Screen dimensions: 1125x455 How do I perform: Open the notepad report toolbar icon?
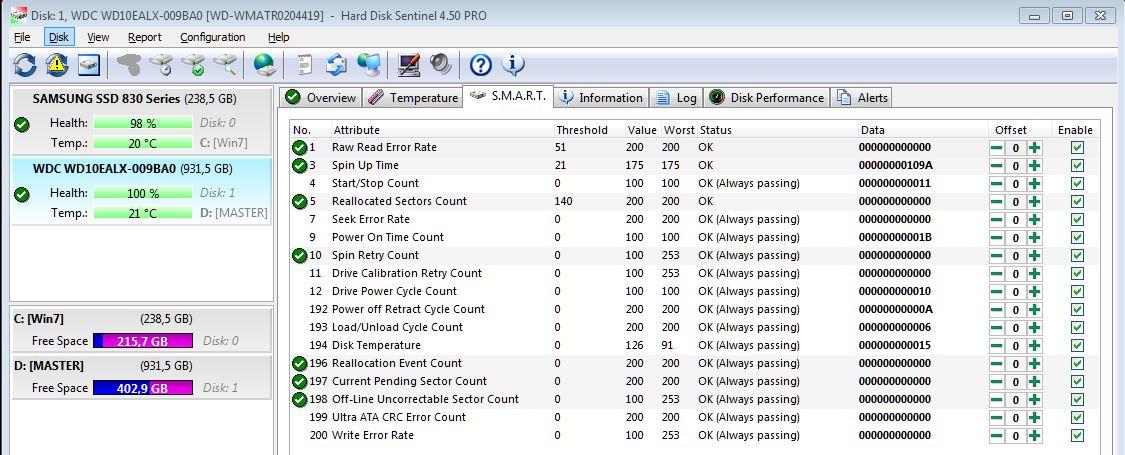305,65
